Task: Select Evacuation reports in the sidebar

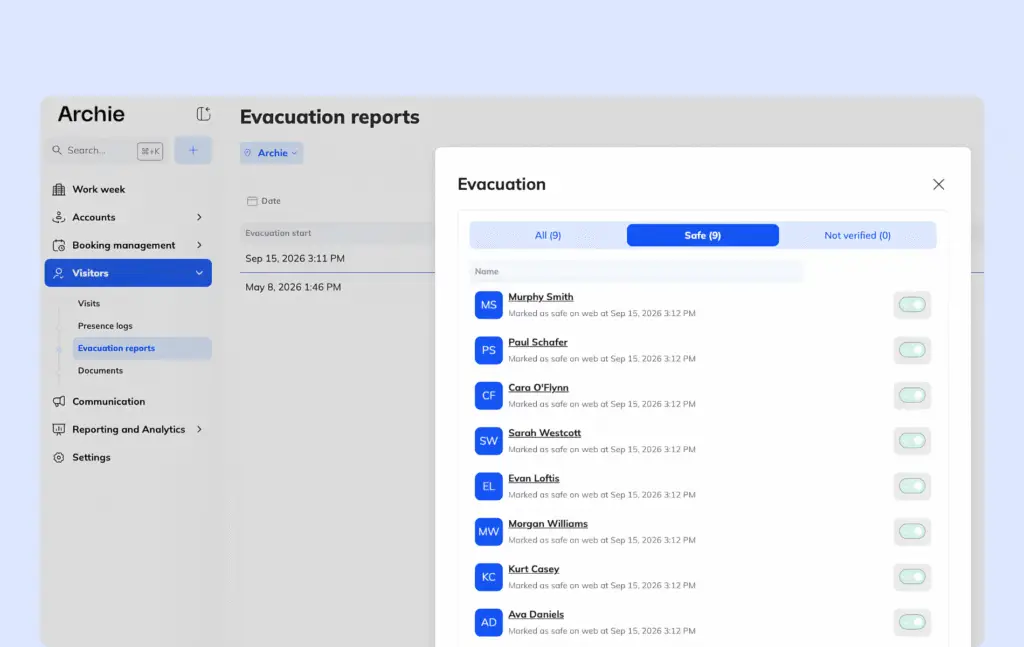Action: click(142, 348)
